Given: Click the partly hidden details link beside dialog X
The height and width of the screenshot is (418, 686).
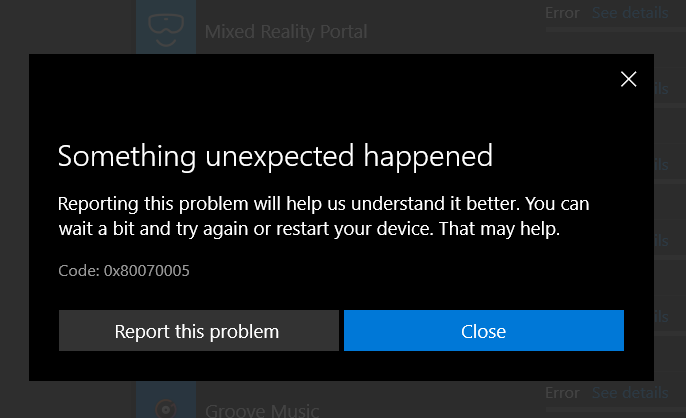Looking at the screenshot, I should [662, 89].
